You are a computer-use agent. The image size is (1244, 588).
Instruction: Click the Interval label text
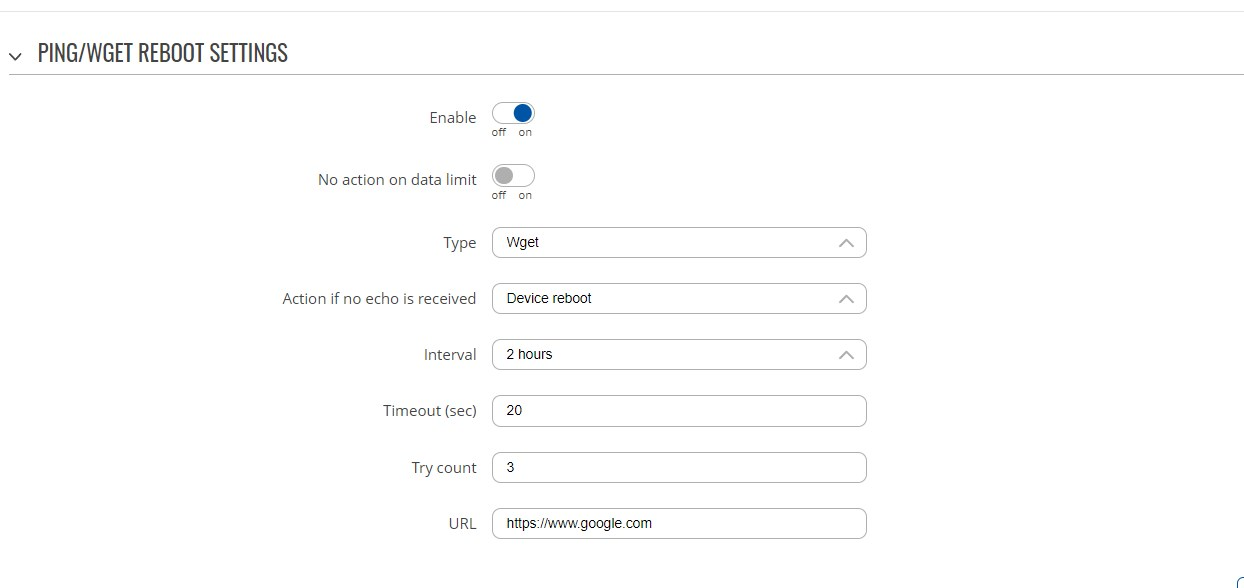click(x=450, y=355)
